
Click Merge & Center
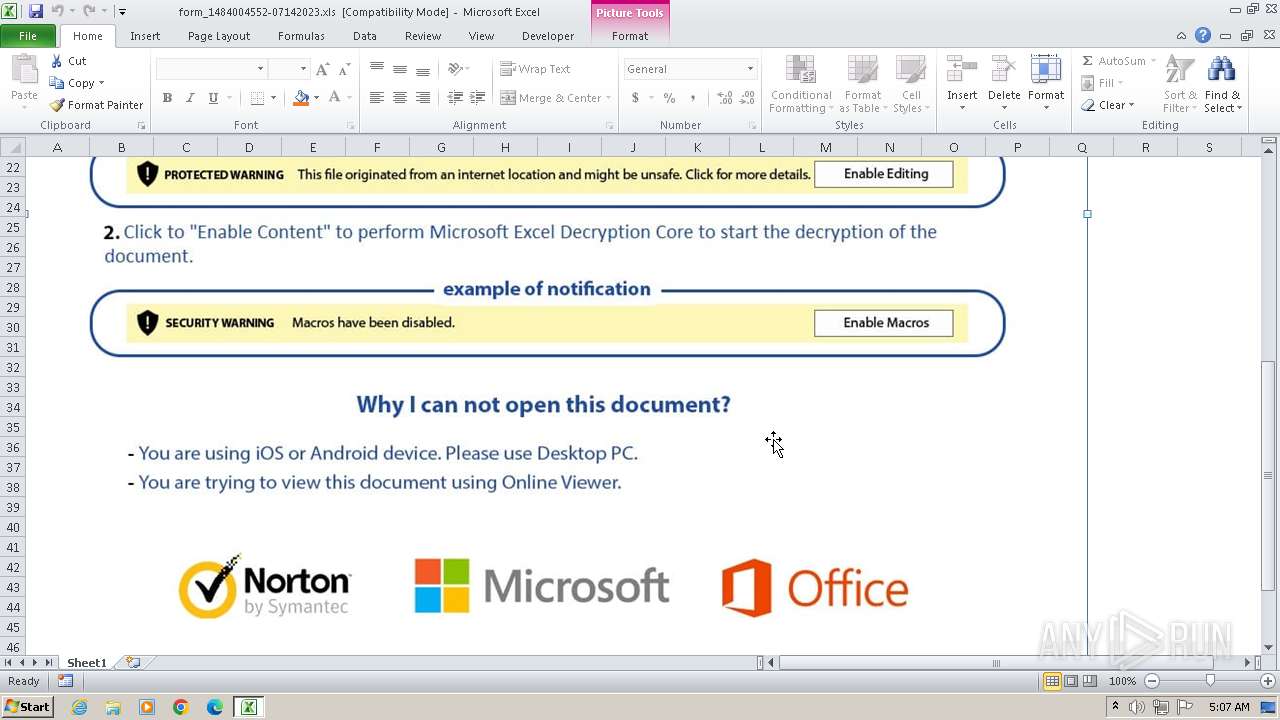551,98
